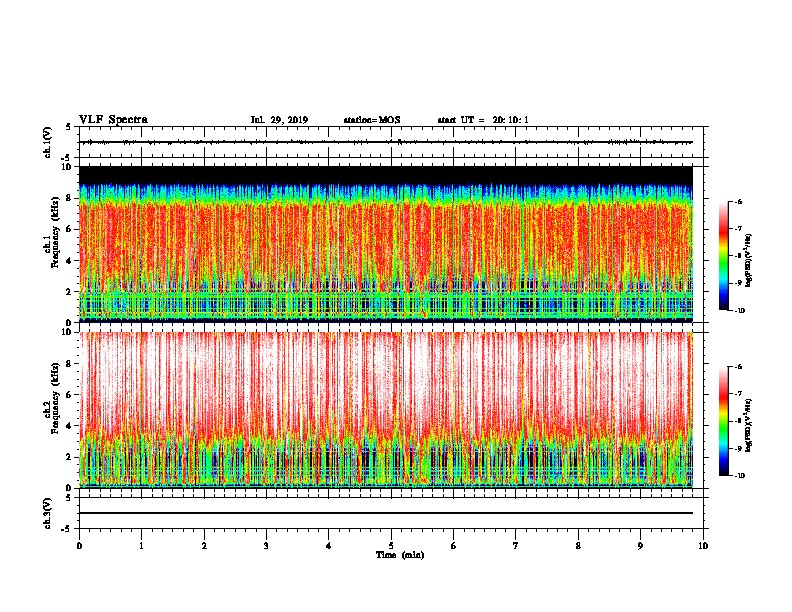Viewport: 792px width, 612px height.
Task: Click the "station=MOS" header text
Action: tap(372, 120)
